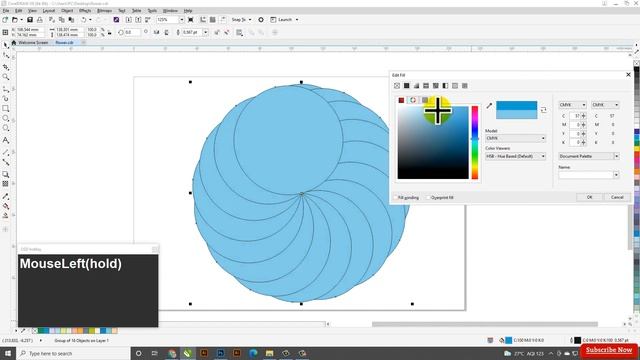640x360 pixels.
Task: Click the hue spectrum slider bar
Action: (475, 142)
